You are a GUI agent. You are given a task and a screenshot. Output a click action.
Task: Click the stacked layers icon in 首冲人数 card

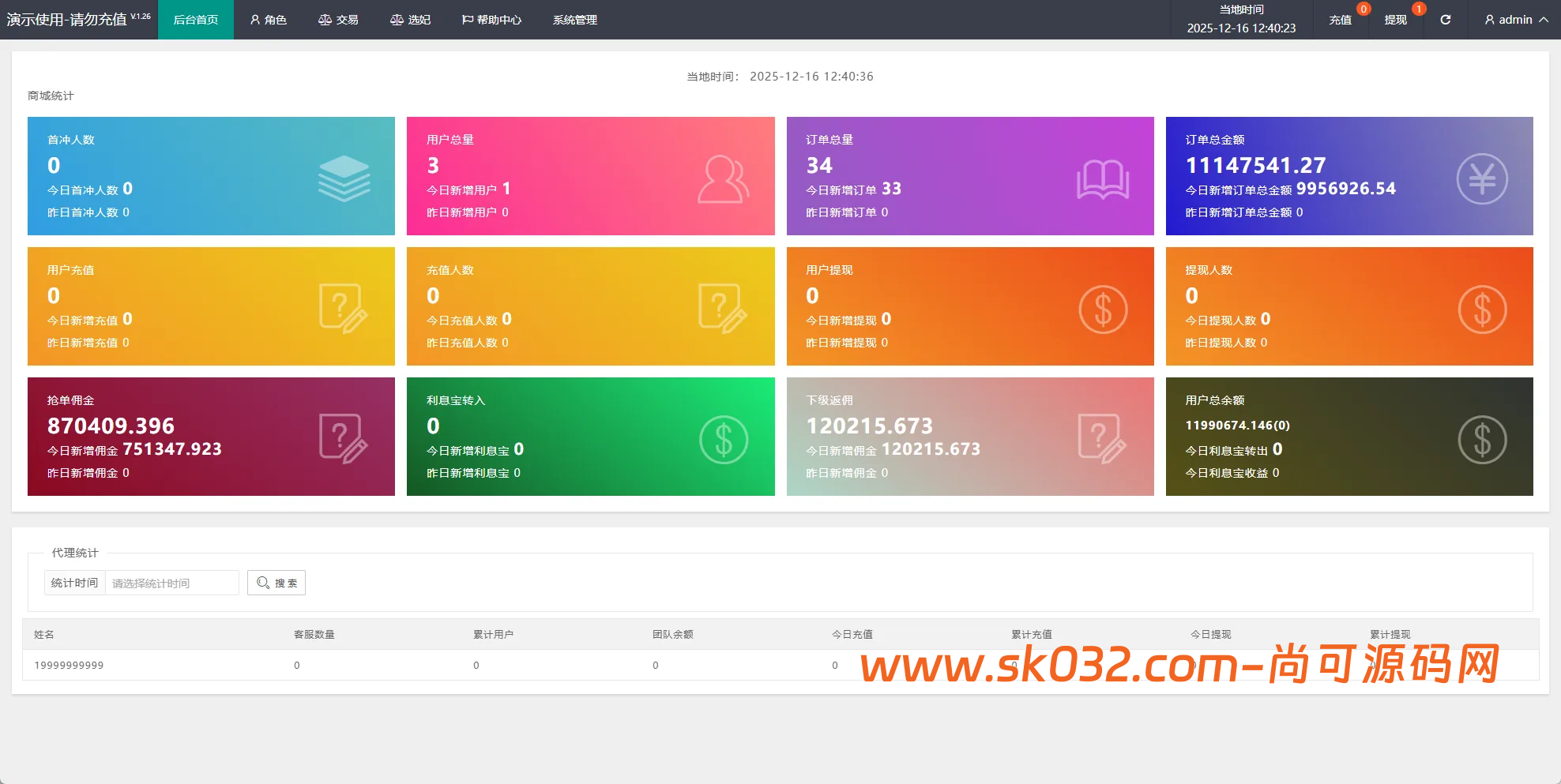click(x=344, y=178)
